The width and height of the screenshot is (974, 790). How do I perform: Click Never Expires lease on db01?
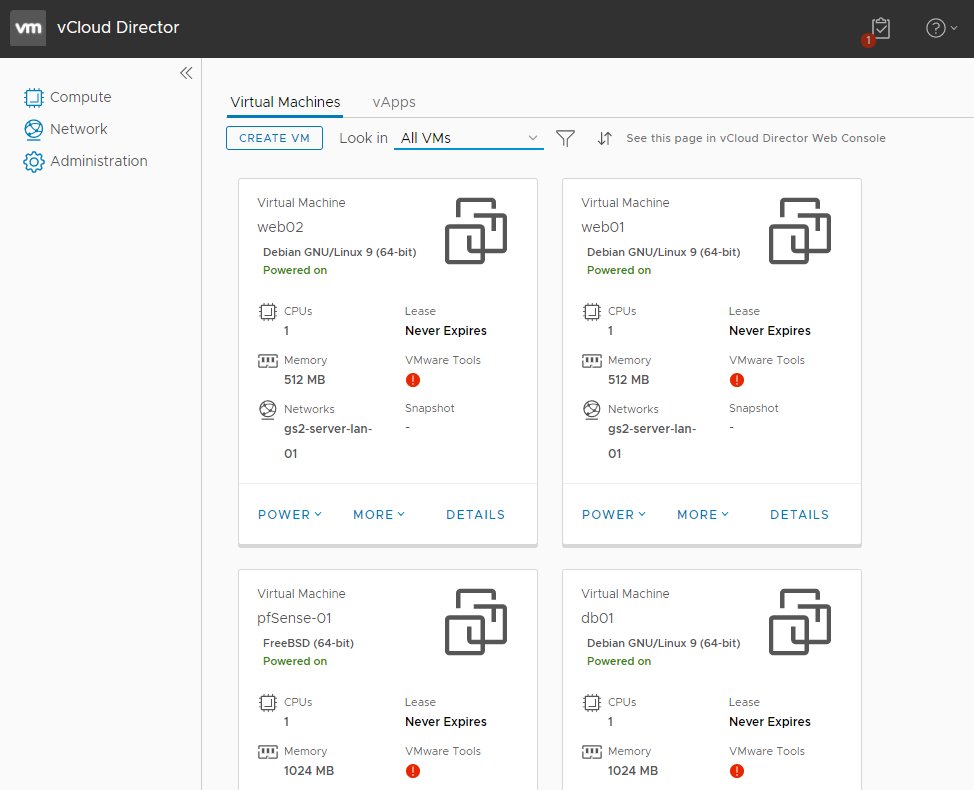(x=770, y=722)
